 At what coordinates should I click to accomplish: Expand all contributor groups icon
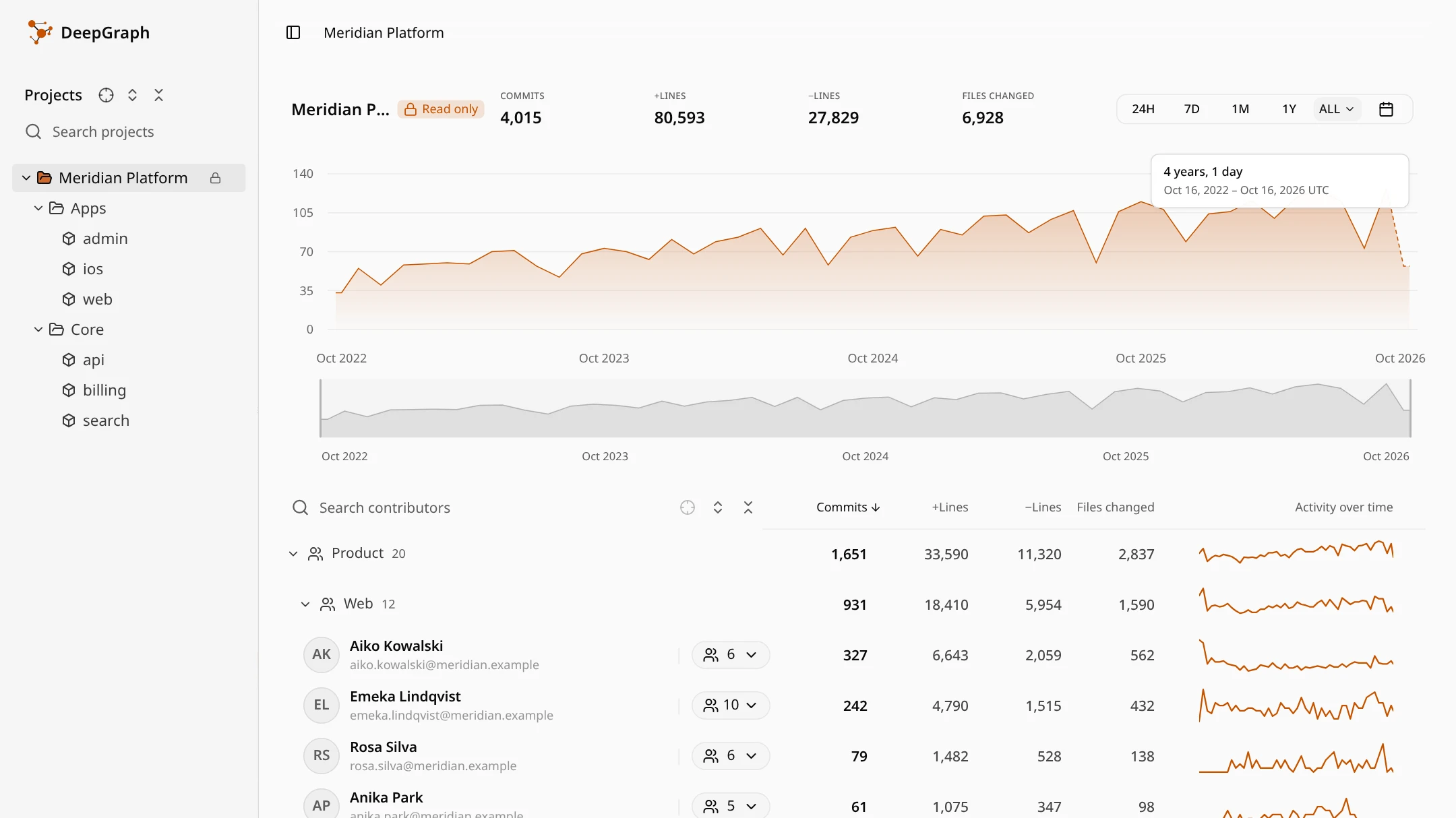point(718,507)
